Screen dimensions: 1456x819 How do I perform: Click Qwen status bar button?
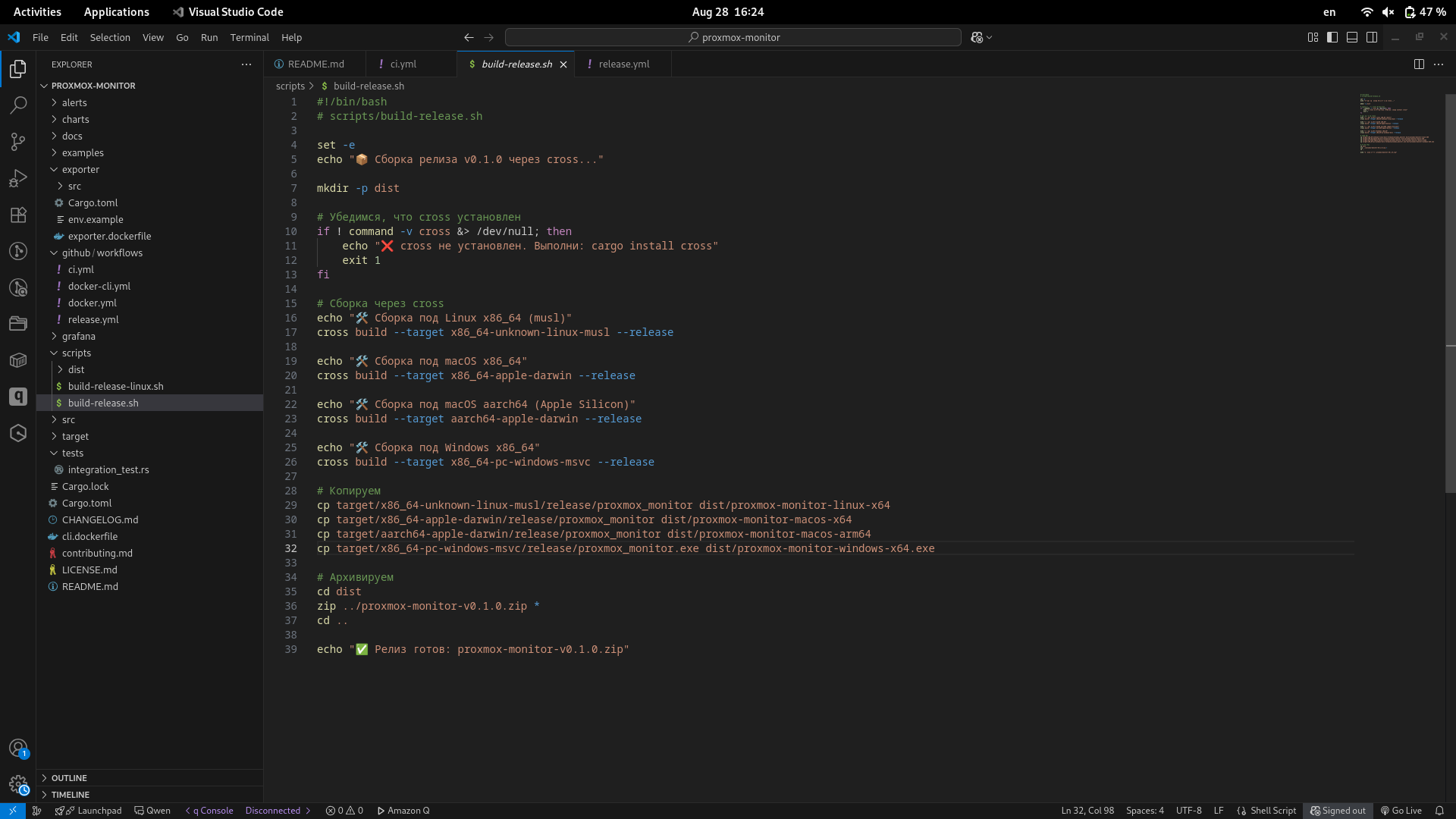(152, 811)
